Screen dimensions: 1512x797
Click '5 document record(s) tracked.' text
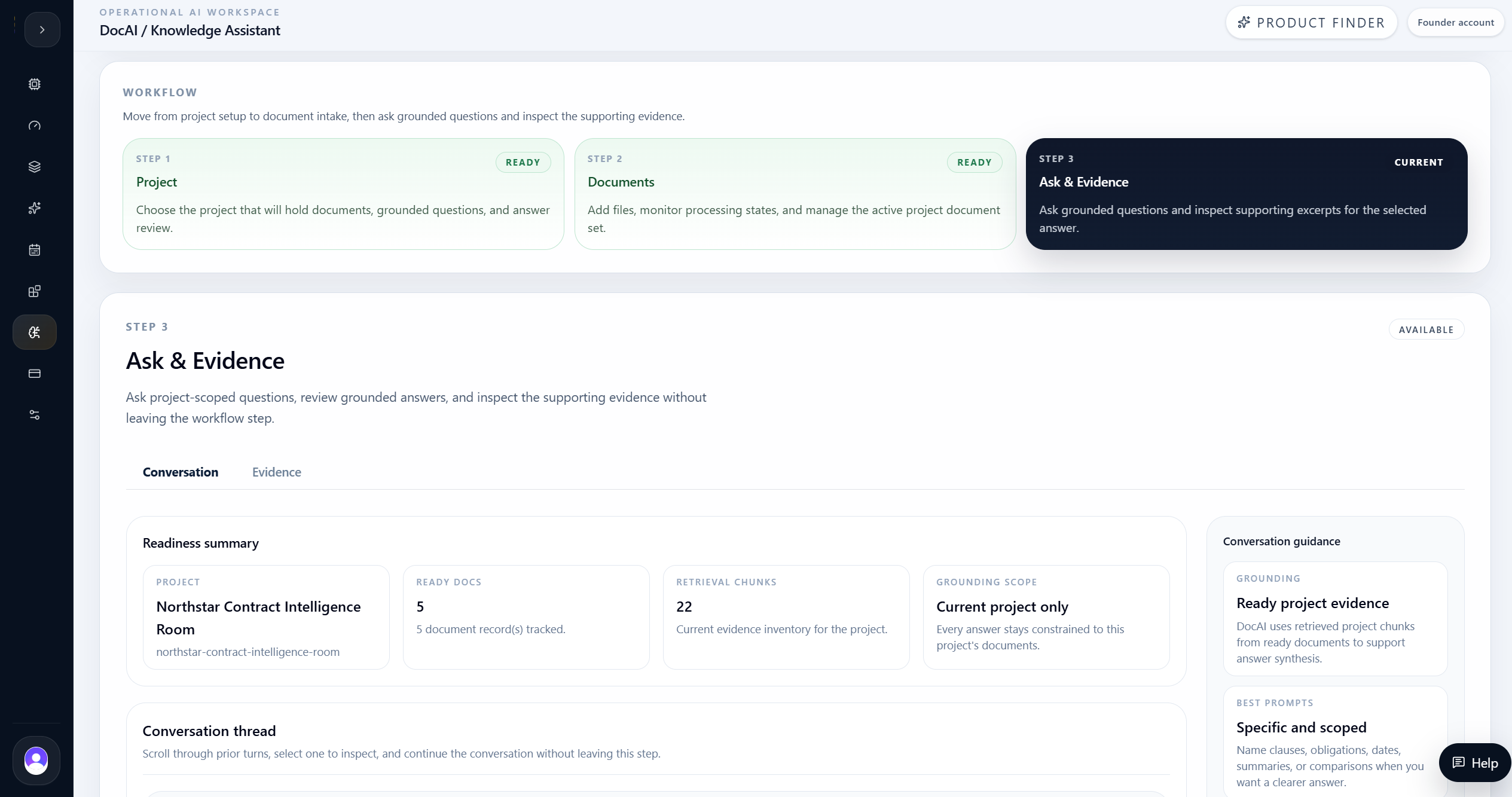[x=491, y=630]
